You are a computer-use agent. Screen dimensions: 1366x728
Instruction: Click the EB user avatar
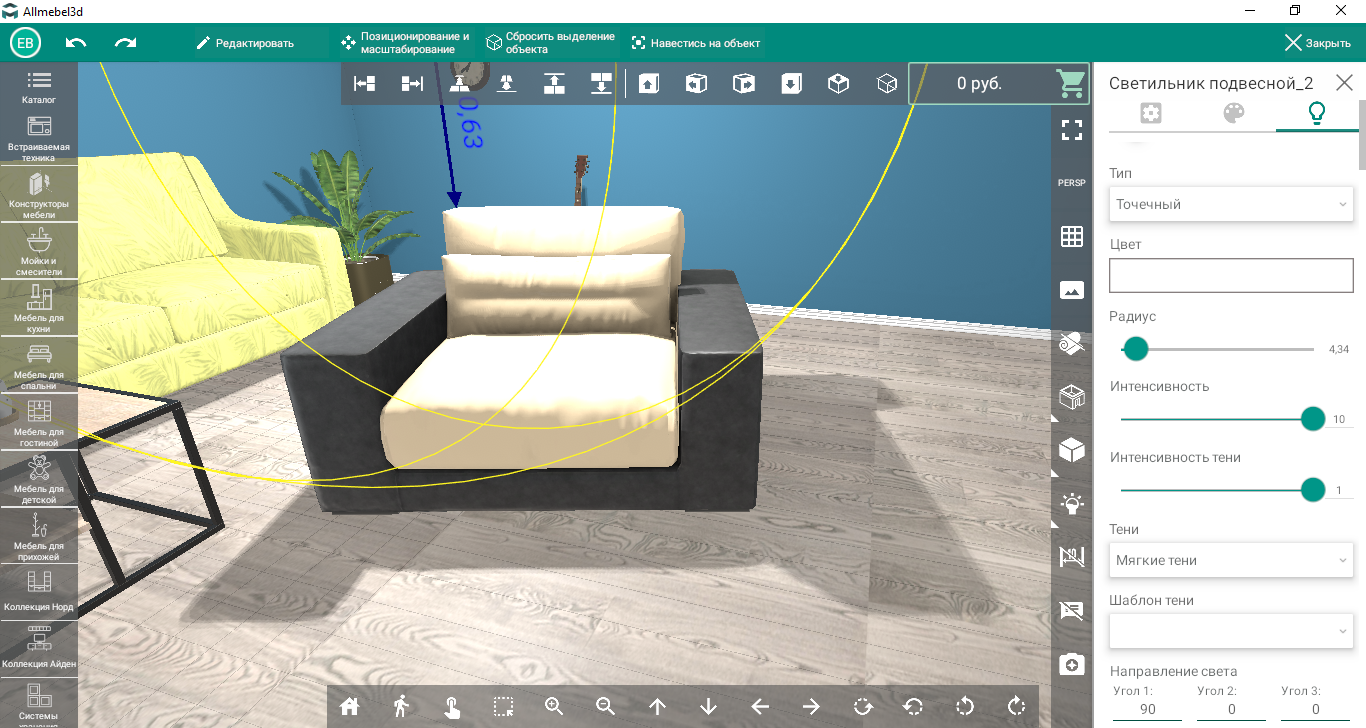25,43
